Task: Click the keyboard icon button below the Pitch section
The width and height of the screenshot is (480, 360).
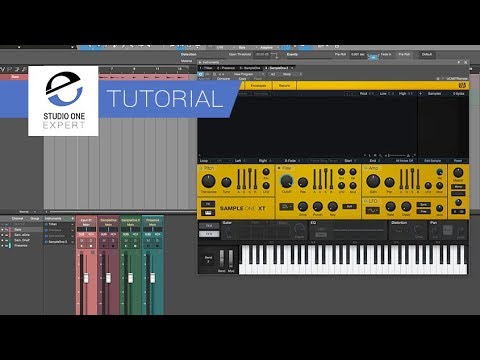Action: (208, 213)
